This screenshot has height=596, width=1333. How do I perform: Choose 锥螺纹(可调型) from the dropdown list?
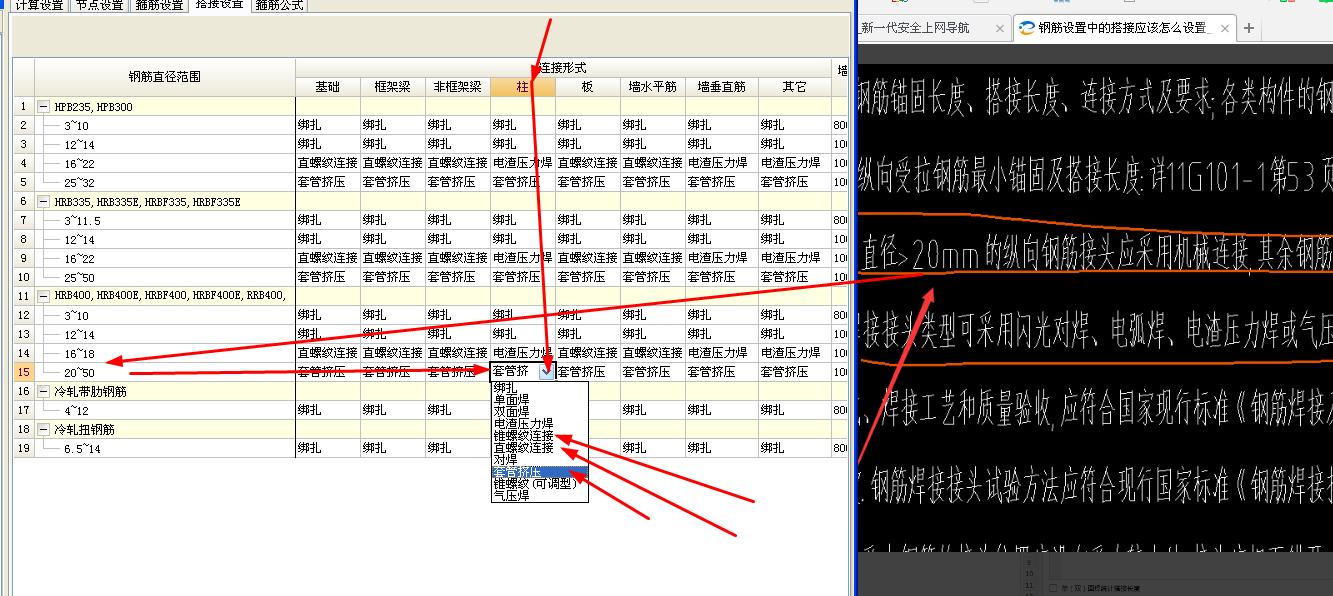540,483
